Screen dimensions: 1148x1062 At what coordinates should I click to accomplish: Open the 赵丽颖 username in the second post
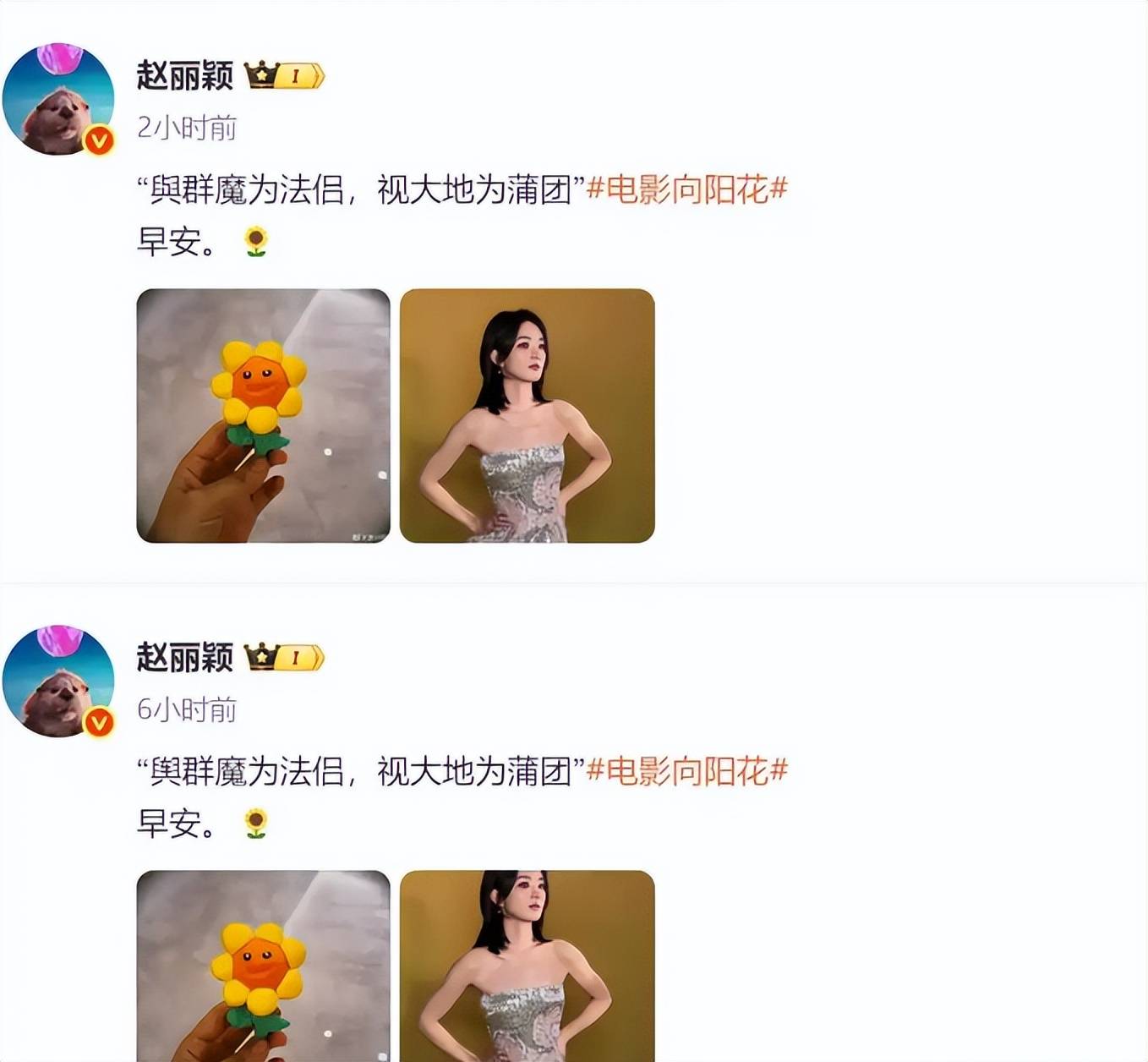185,657
